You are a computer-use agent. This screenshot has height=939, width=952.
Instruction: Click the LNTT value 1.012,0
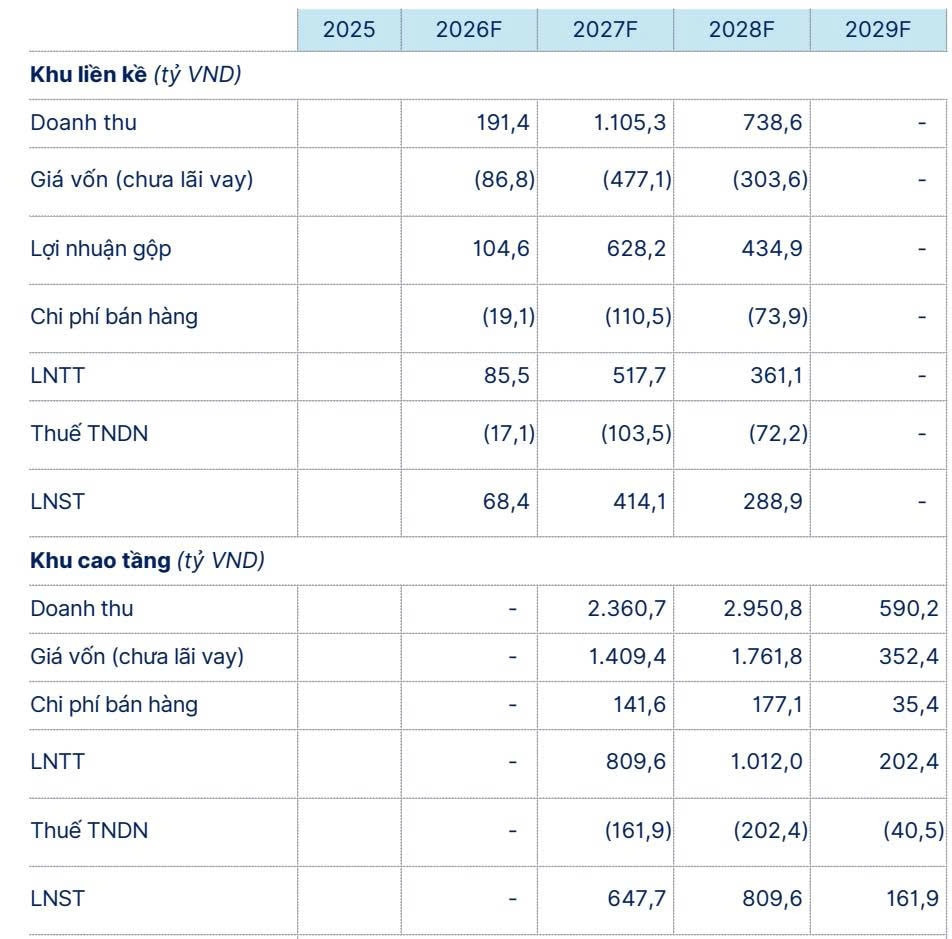pyautogui.click(x=763, y=762)
